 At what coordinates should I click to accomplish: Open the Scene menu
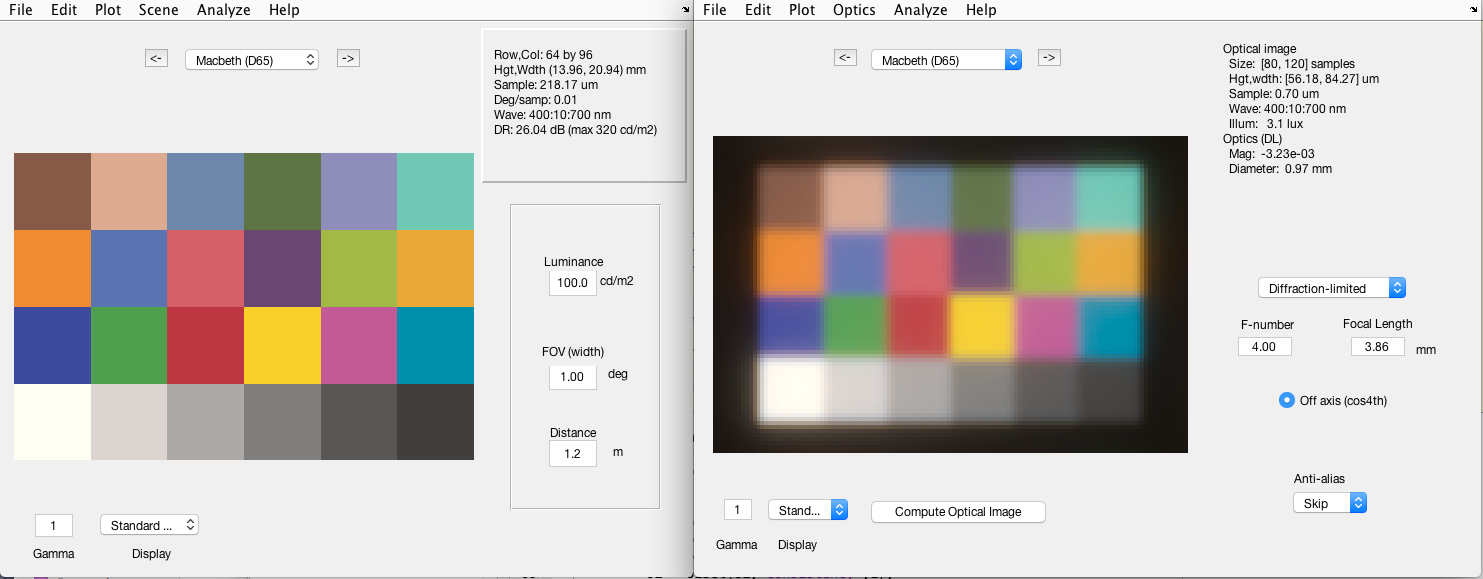[x=158, y=10]
